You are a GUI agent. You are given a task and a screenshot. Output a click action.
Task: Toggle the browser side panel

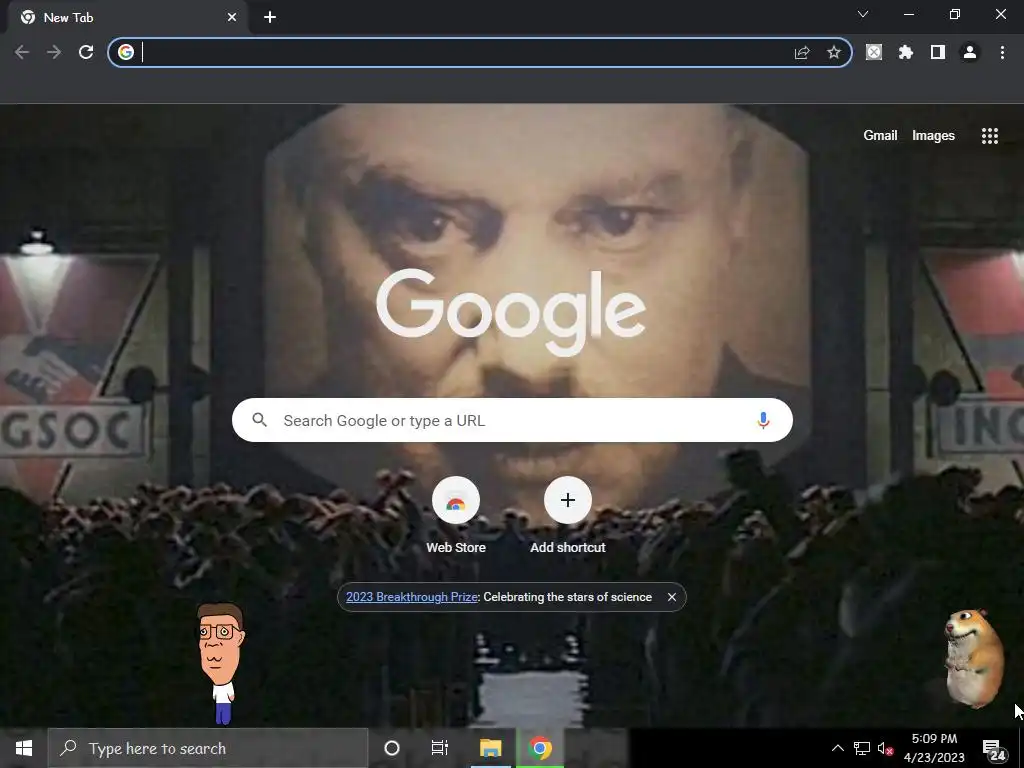point(938,52)
